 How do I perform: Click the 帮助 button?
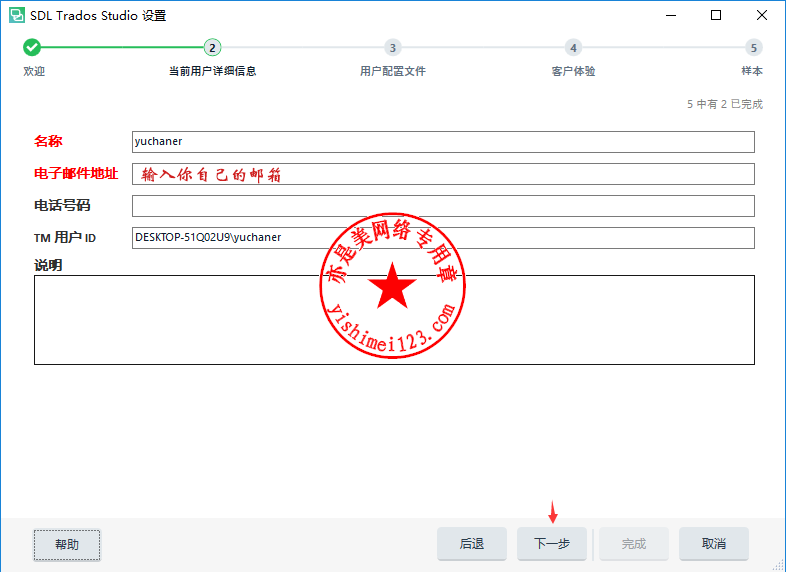(67, 545)
